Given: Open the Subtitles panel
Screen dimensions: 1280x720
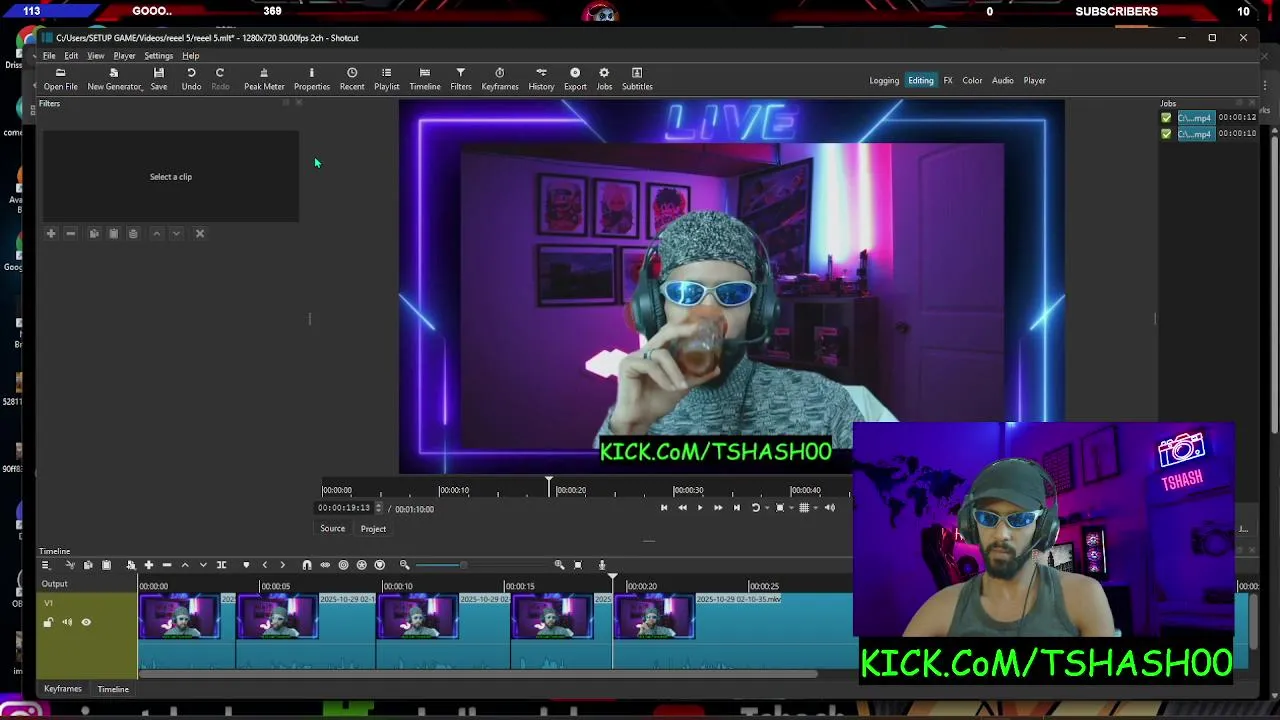Looking at the screenshot, I should [x=637, y=78].
